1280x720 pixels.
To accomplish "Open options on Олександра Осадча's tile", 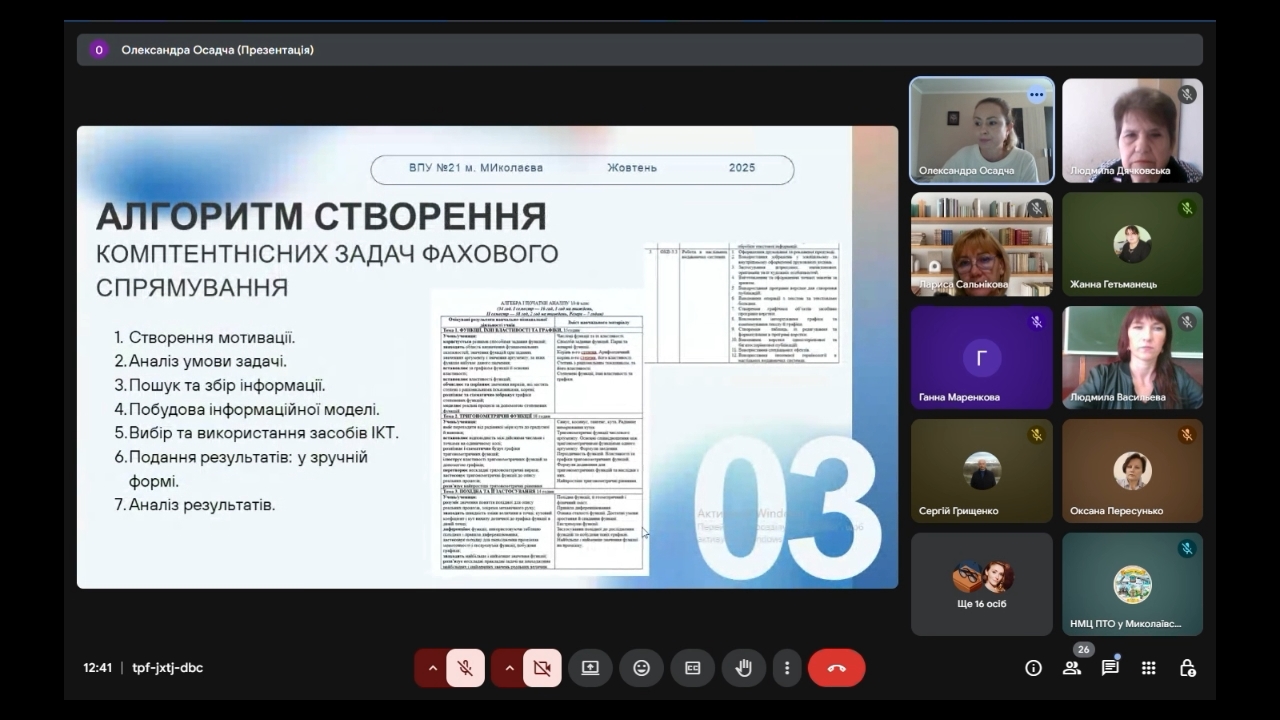I will (x=1036, y=95).
